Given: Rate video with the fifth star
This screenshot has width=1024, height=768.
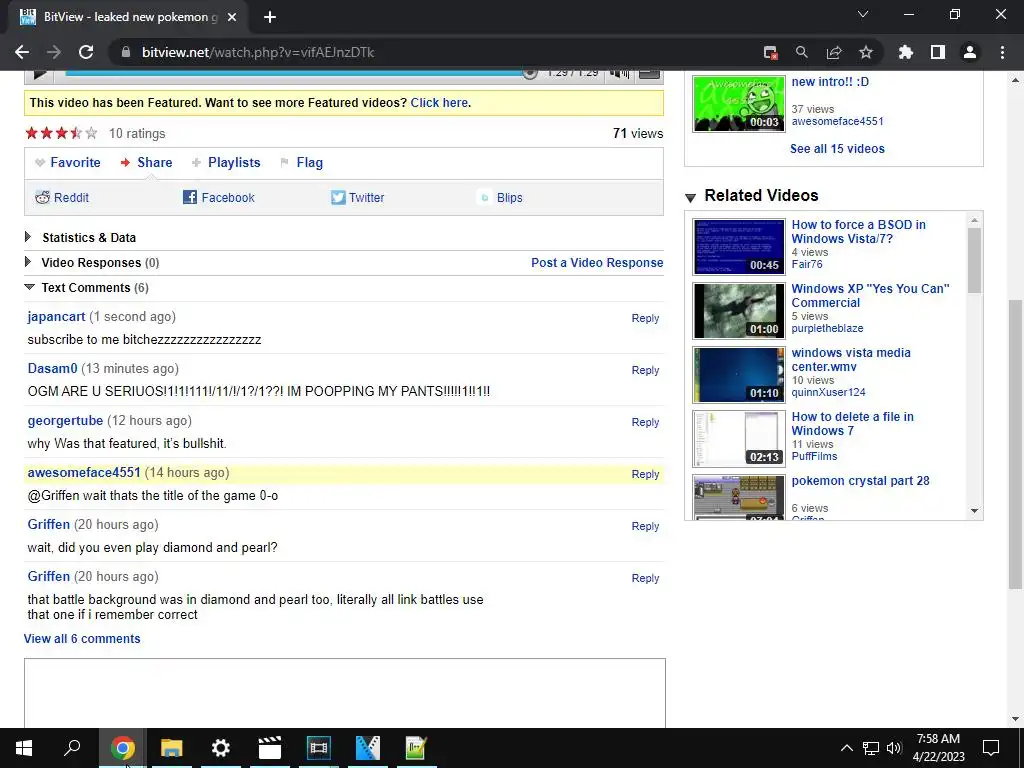Looking at the screenshot, I should pos(91,133).
